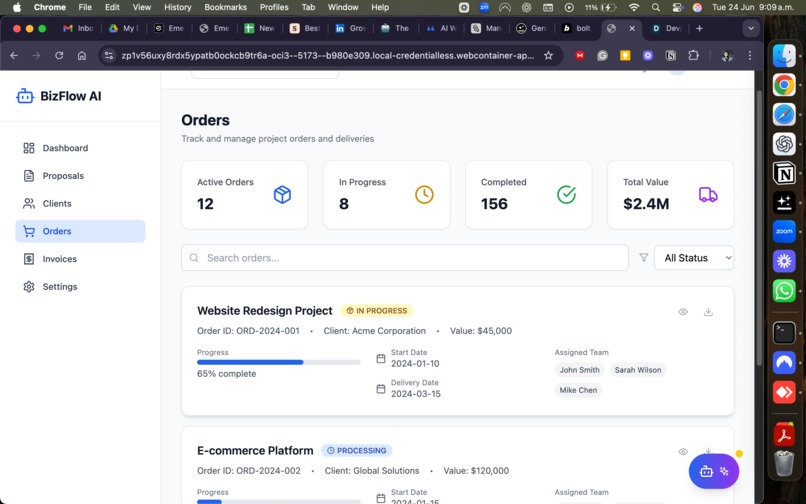The width and height of the screenshot is (806, 504).
Task: Open Finder from the Dock
Action: tap(784, 56)
